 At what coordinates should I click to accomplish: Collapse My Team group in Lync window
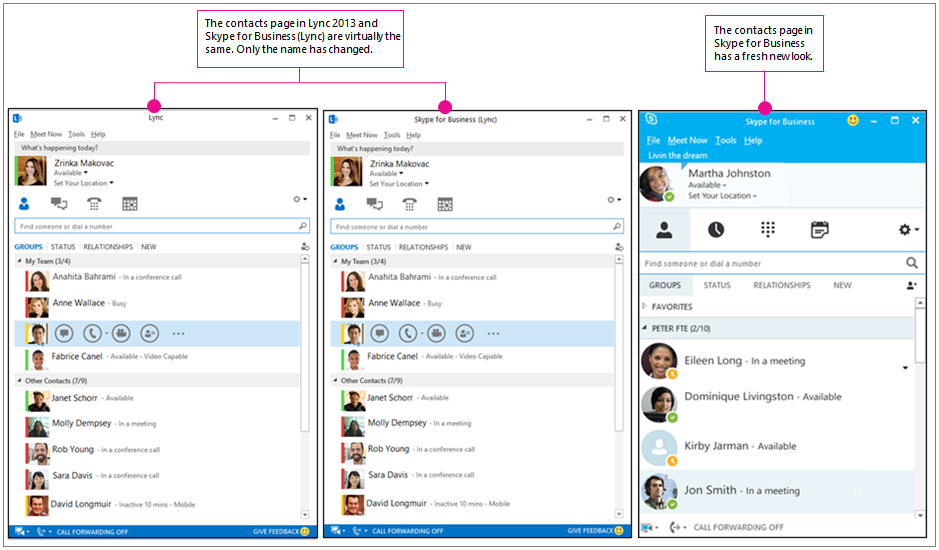click(19, 261)
